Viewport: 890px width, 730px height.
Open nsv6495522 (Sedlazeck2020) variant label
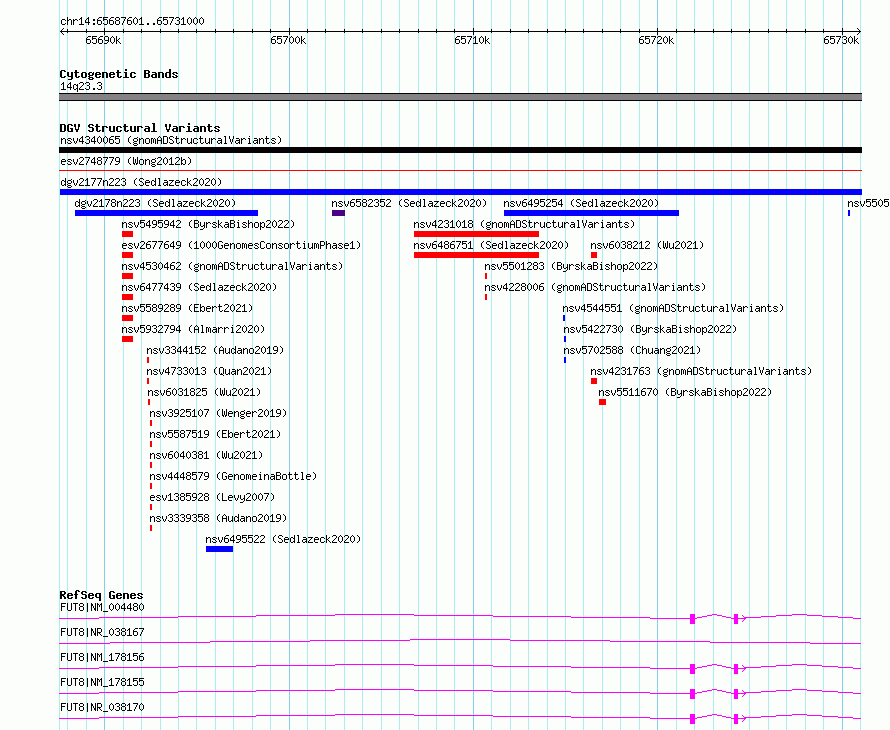tap(283, 539)
